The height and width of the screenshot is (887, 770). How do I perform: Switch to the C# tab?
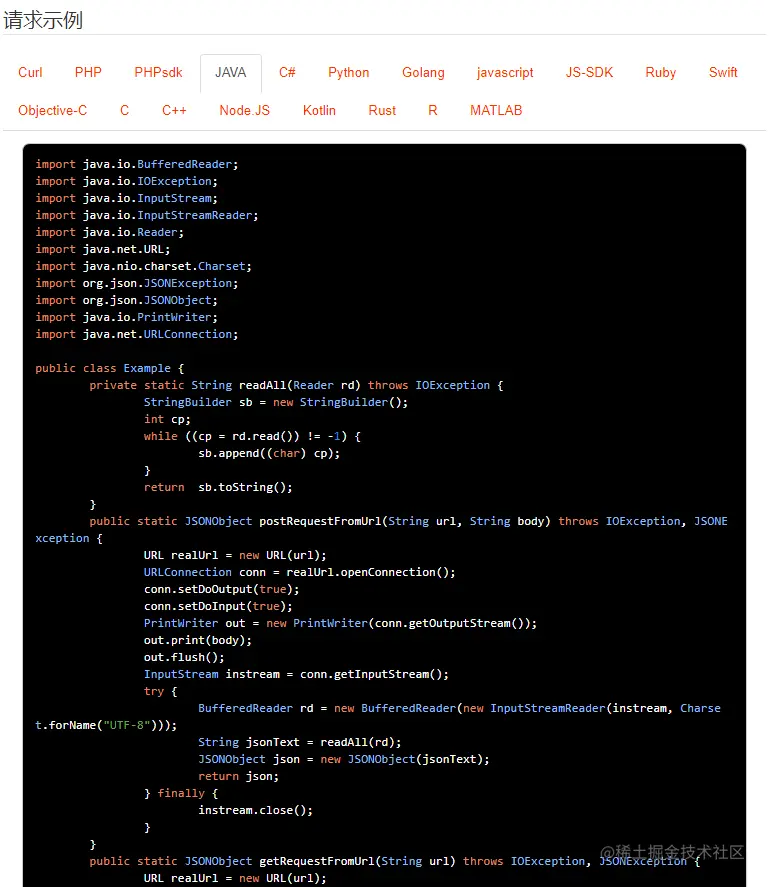click(x=287, y=72)
